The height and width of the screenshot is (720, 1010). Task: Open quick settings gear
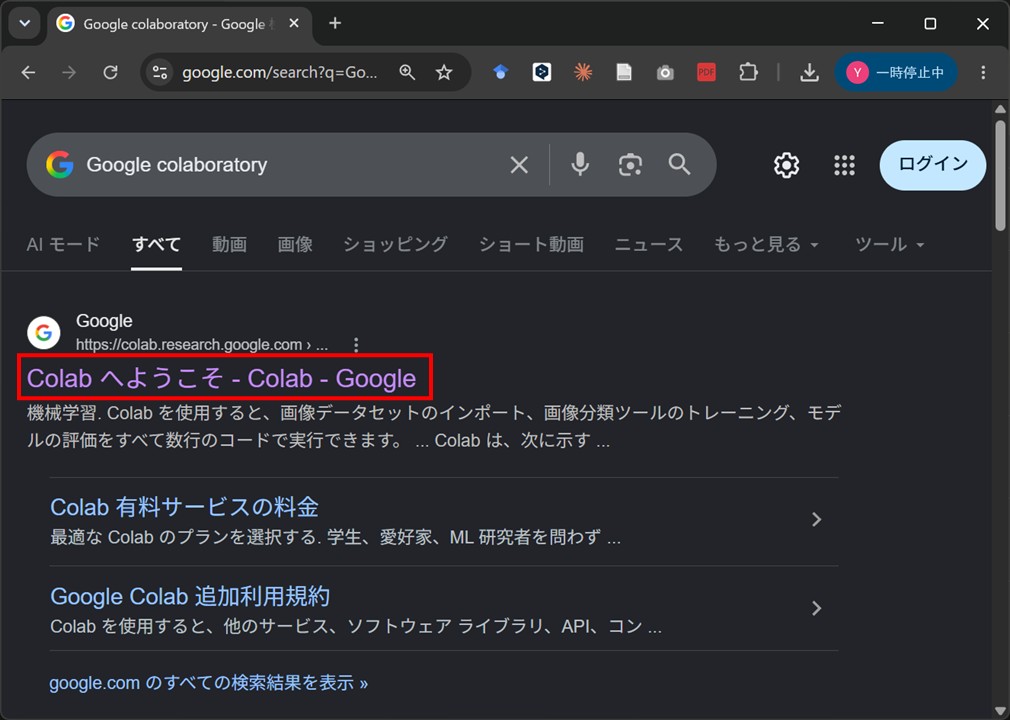pos(786,166)
